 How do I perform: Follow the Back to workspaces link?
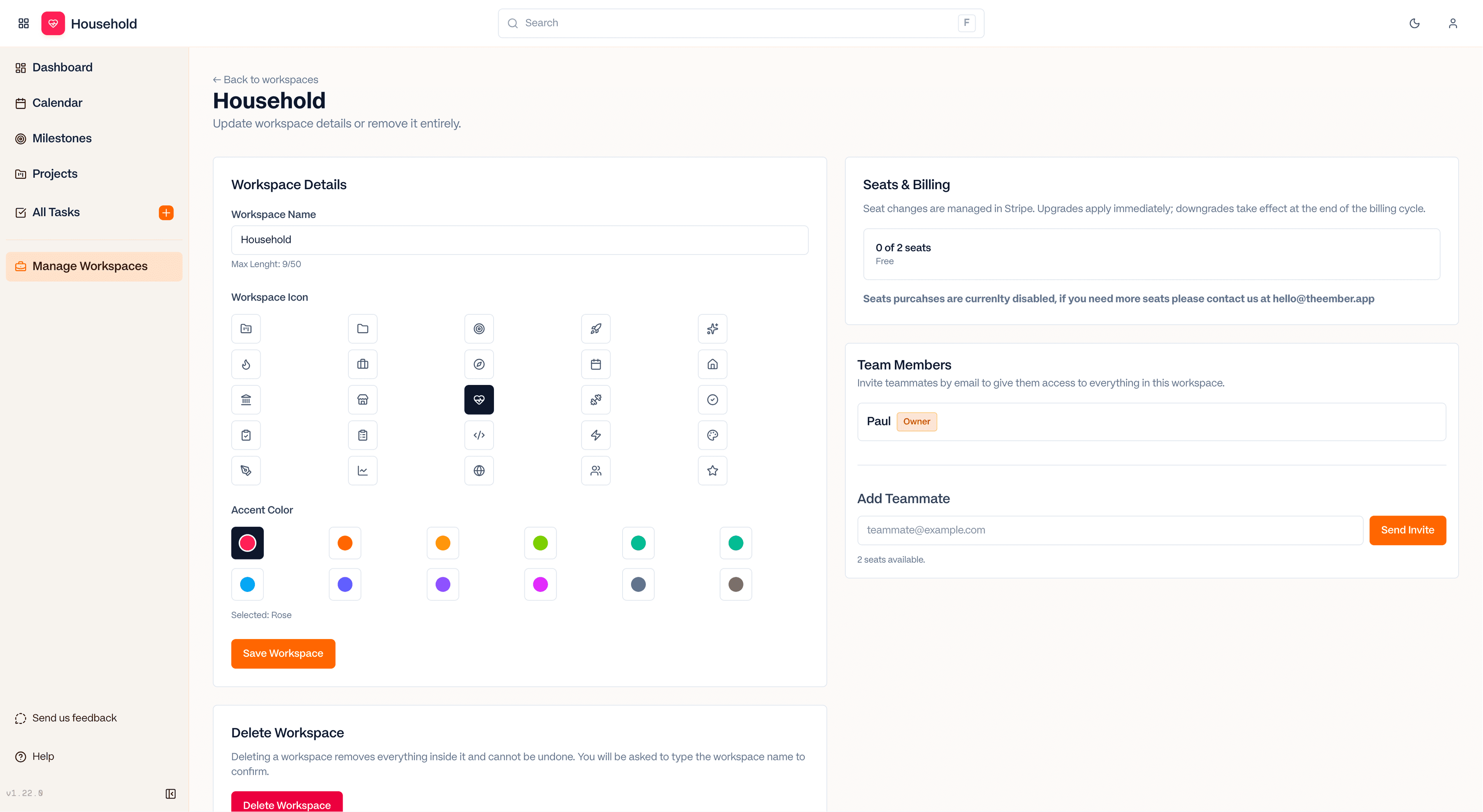coord(265,80)
